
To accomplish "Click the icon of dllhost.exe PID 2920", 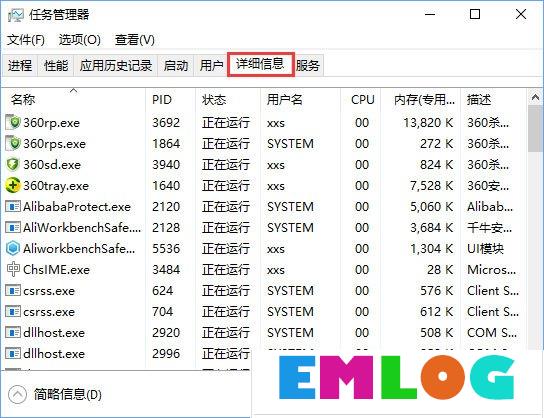I will pos(13,332).
